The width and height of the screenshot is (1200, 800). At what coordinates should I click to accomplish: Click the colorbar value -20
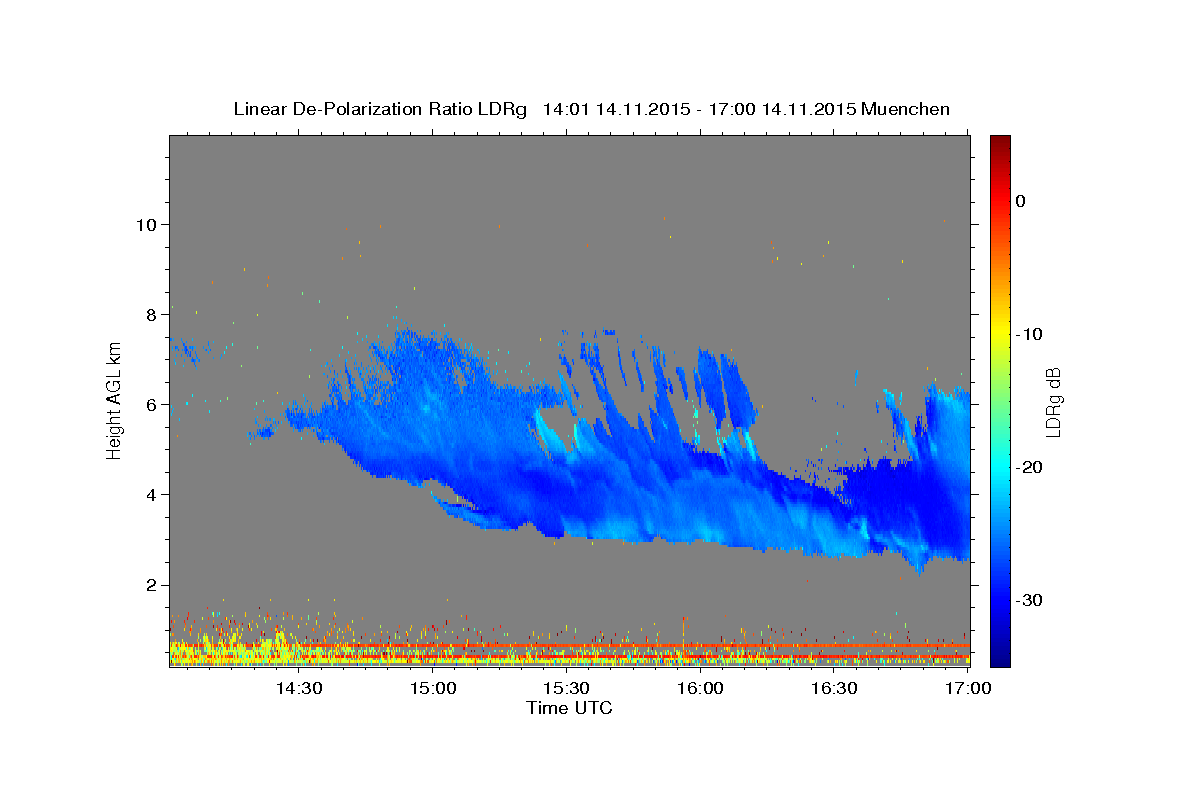pos(1030,467)
